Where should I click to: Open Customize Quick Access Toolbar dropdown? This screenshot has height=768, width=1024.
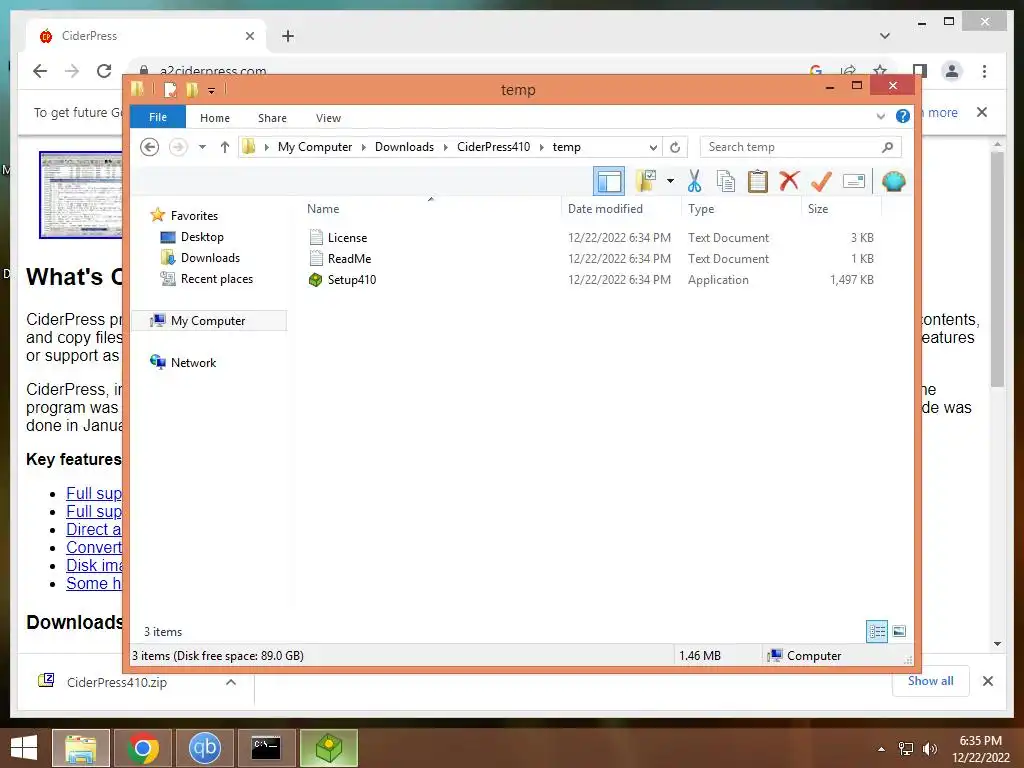click(211, 91)
